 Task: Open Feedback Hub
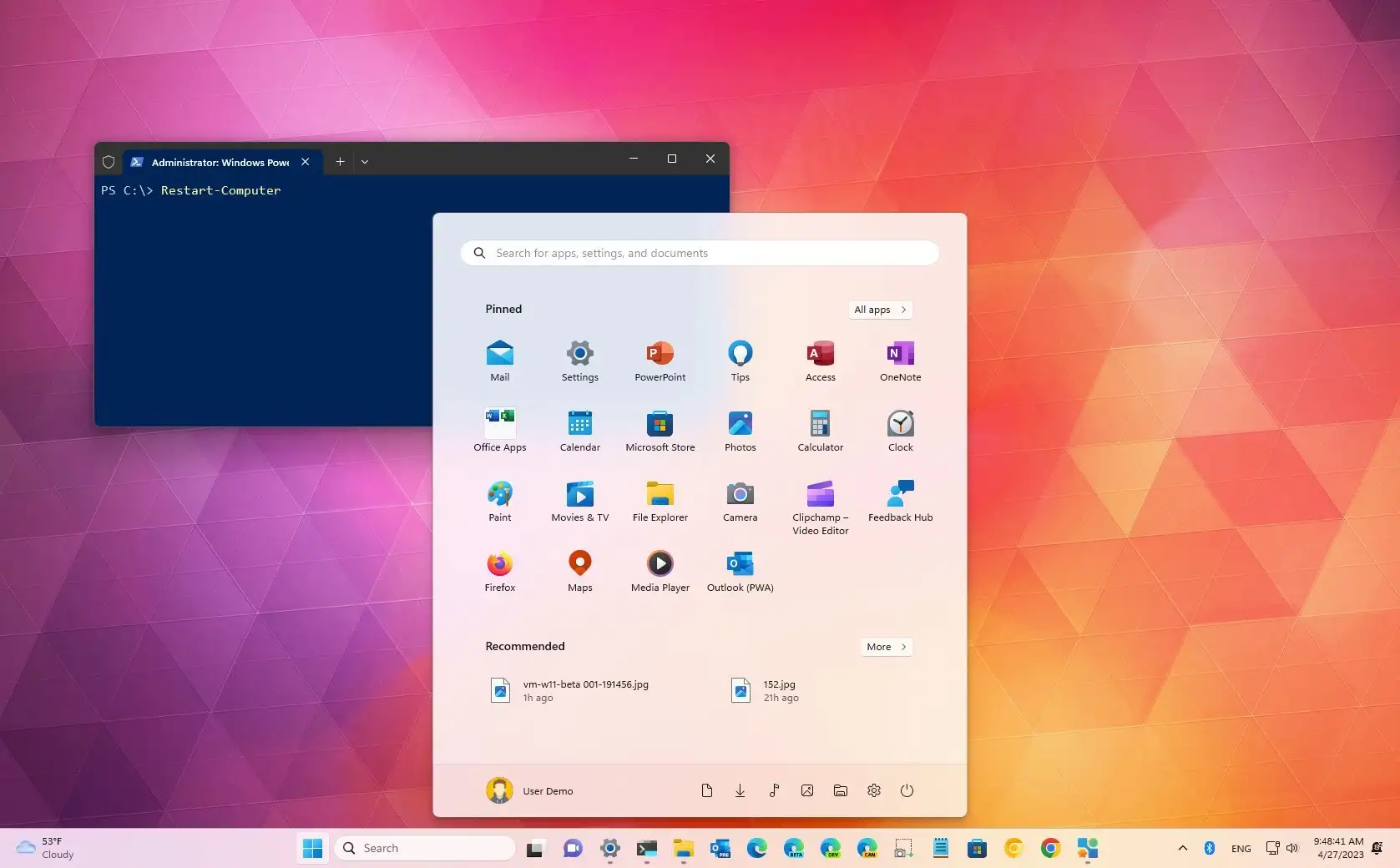(900, 501)
